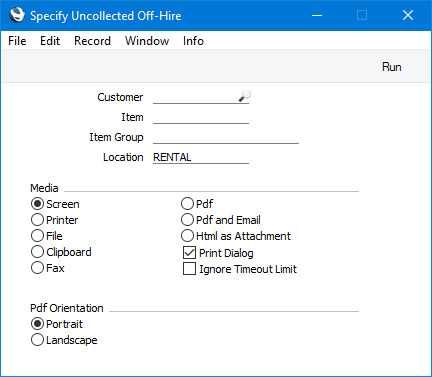
Task: Minimize the Specify Uncollected Off-Hire window
Action: point(317,15)
